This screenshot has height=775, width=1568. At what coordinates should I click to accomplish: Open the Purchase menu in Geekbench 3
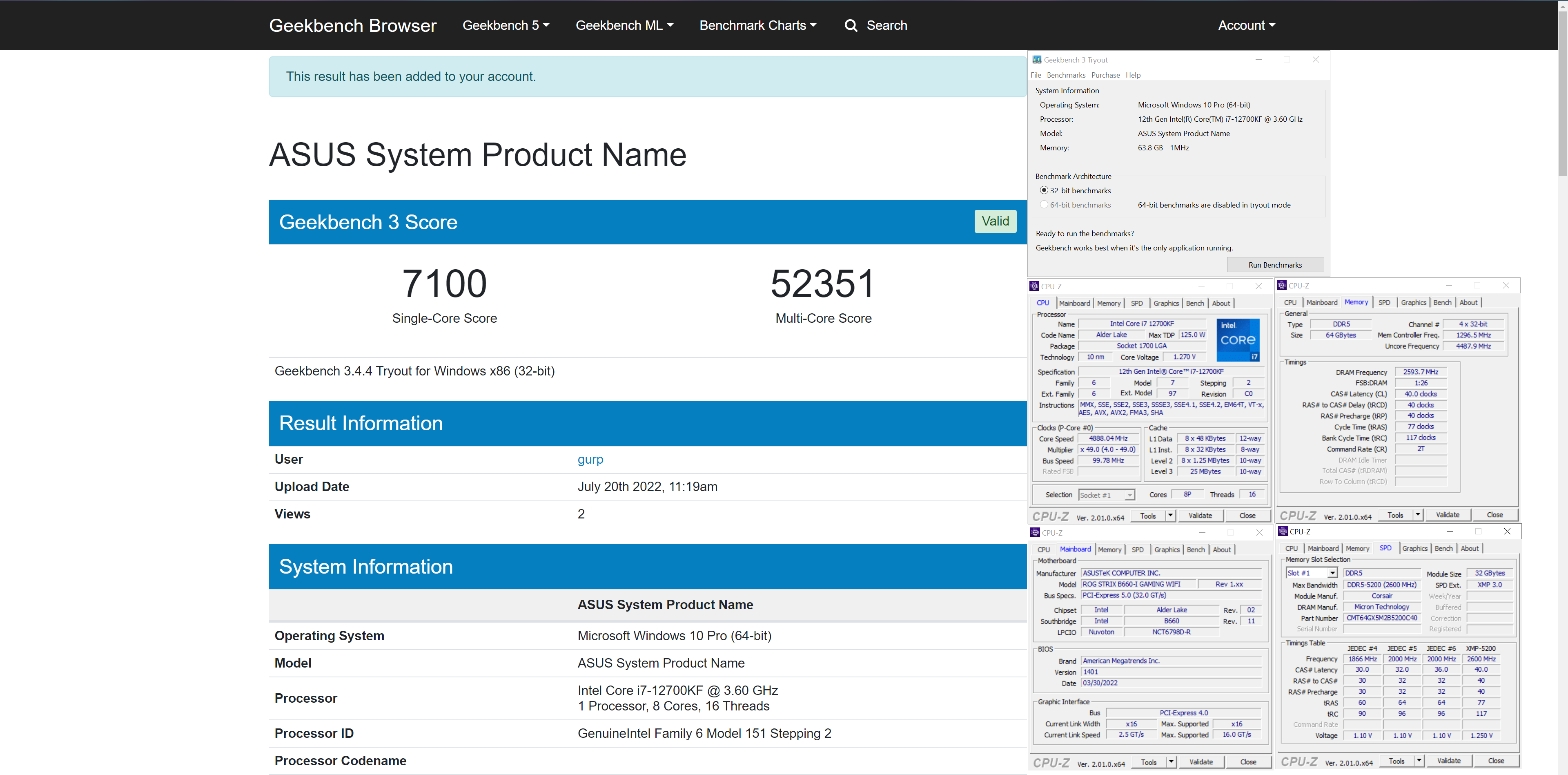pos(1105,76)
